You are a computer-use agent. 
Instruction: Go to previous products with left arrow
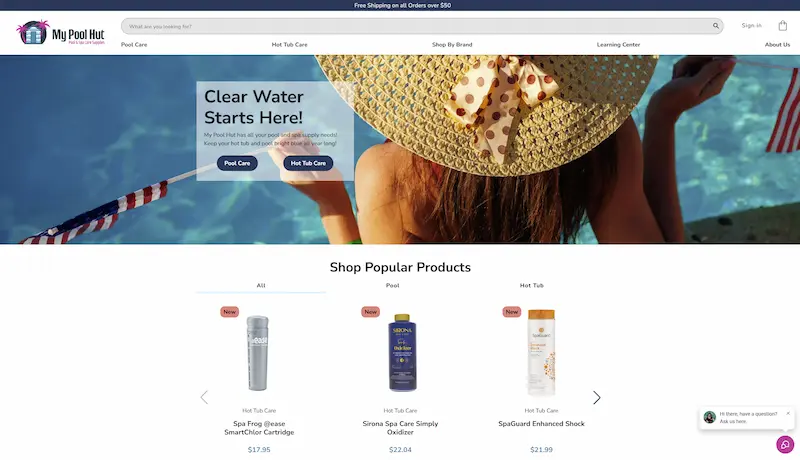point(204,398)
